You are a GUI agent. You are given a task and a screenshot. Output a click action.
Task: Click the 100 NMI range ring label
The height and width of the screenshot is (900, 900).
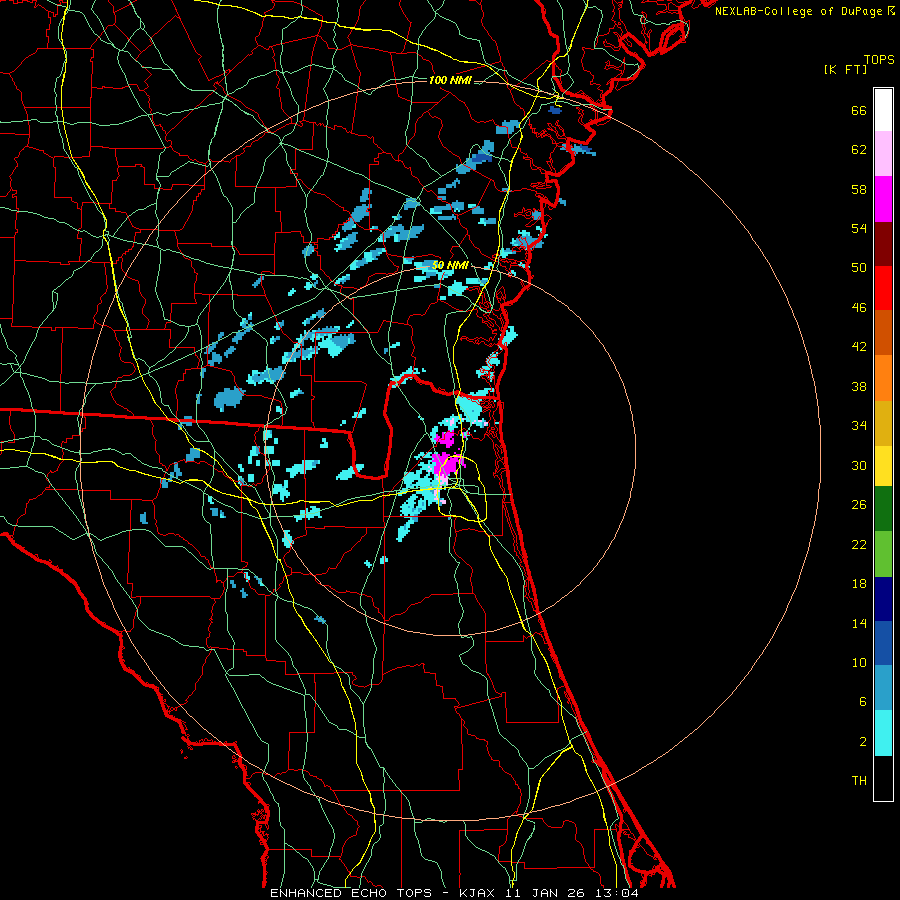(450, 80)
